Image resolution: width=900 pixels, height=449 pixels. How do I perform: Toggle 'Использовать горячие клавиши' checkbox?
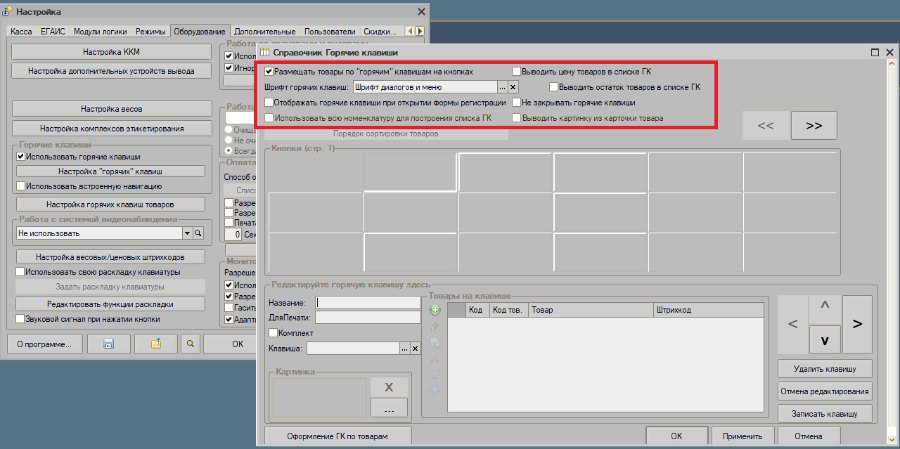pos(21,156)
